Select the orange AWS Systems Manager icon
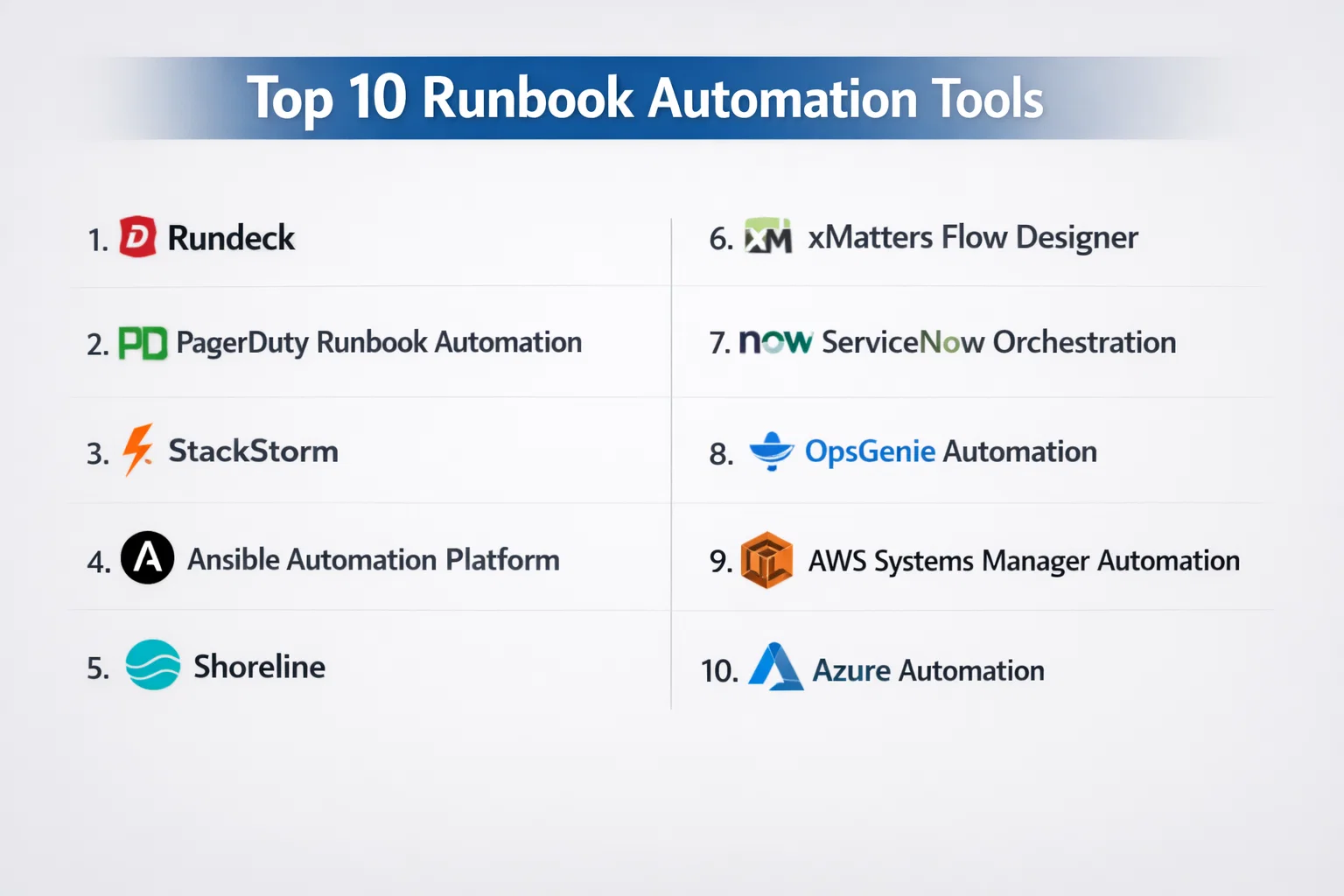This screenshot has height=896, width=1344. [x=766, y=560]
